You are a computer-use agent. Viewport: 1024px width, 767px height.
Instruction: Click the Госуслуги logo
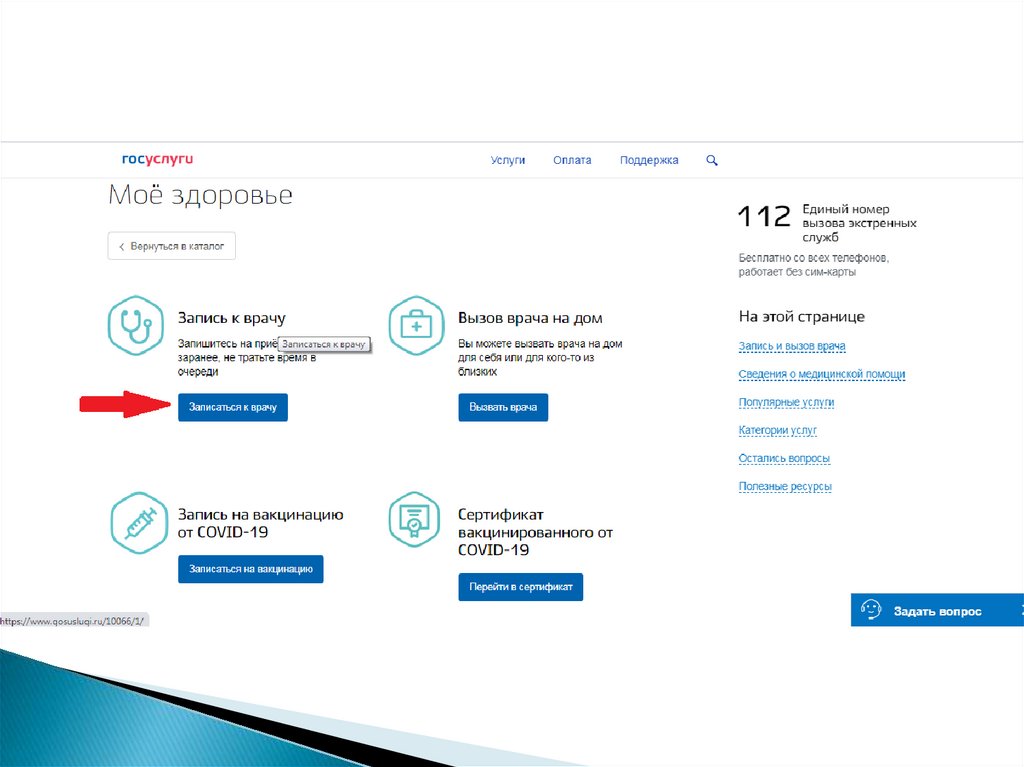157,159
